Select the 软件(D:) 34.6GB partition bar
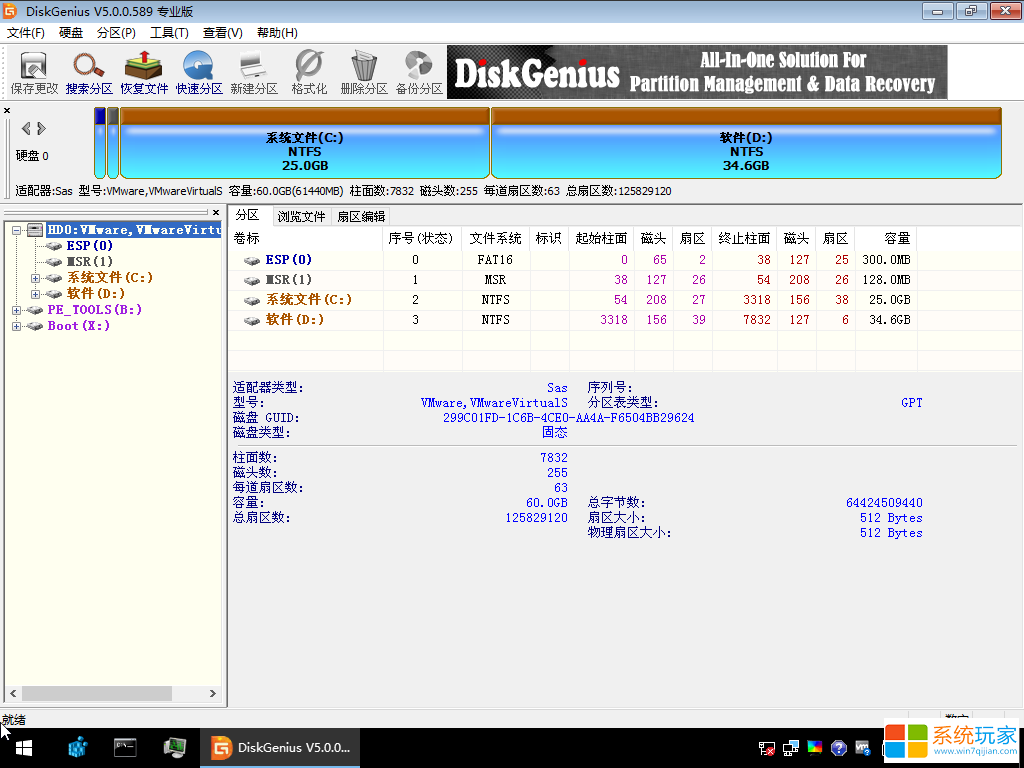This screenshot has width=1024, height=768. coord(746,143)
